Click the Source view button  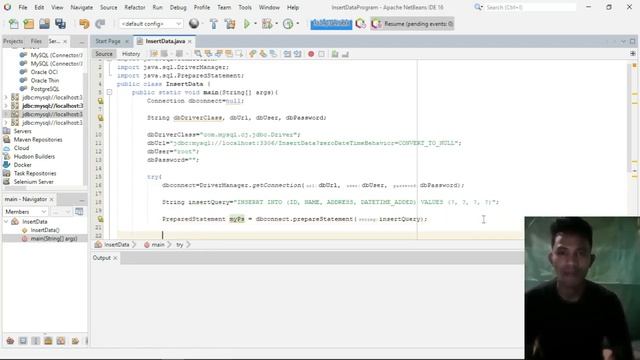tap(104, 54)
